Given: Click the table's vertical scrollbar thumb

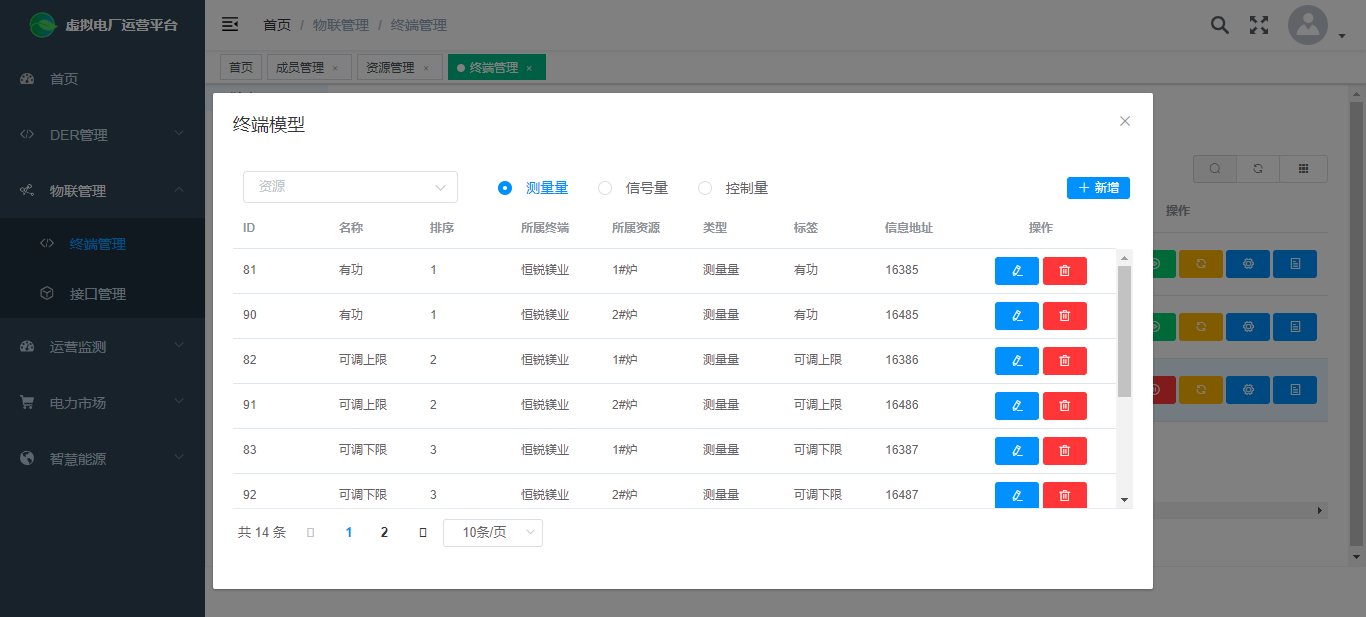Looking at the screenshot, I should click(1124, 330).
